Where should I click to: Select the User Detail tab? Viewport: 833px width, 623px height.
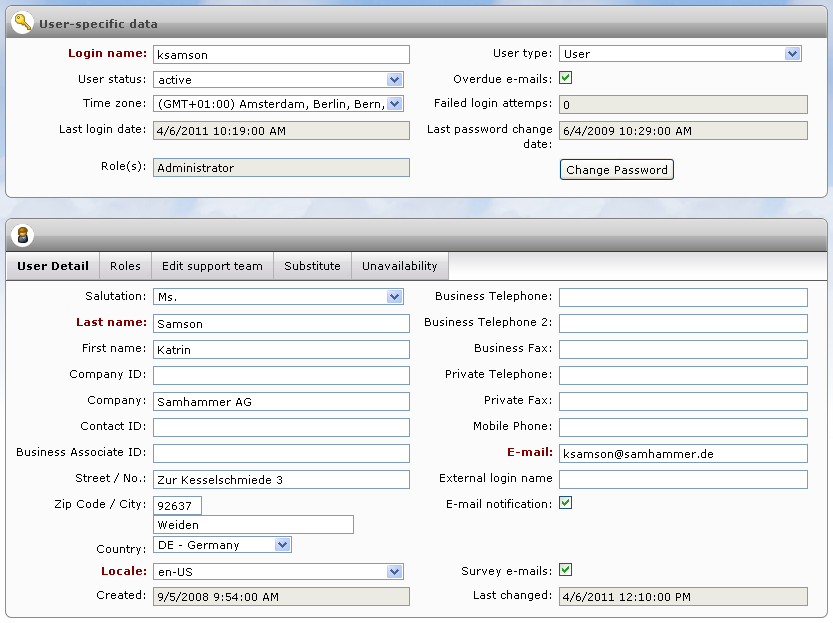(x=53, y=266)
